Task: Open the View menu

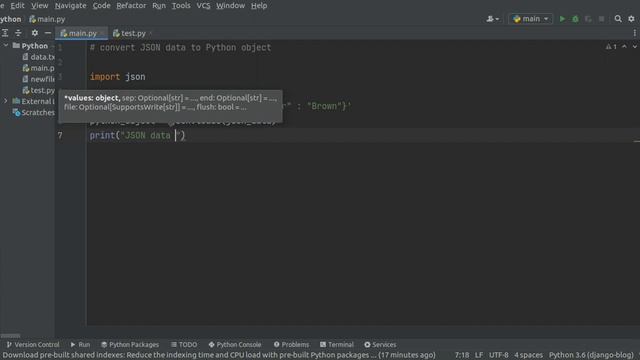Action: coord(40,6)
